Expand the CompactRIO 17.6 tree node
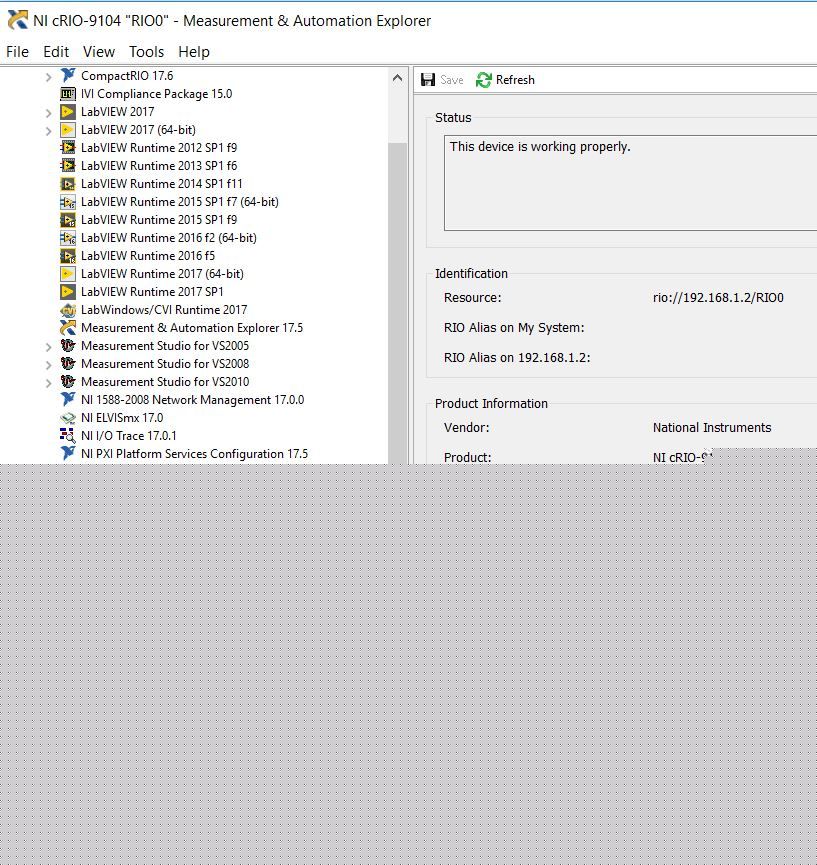Screen dimensions: 817x865 coord(49,77)
